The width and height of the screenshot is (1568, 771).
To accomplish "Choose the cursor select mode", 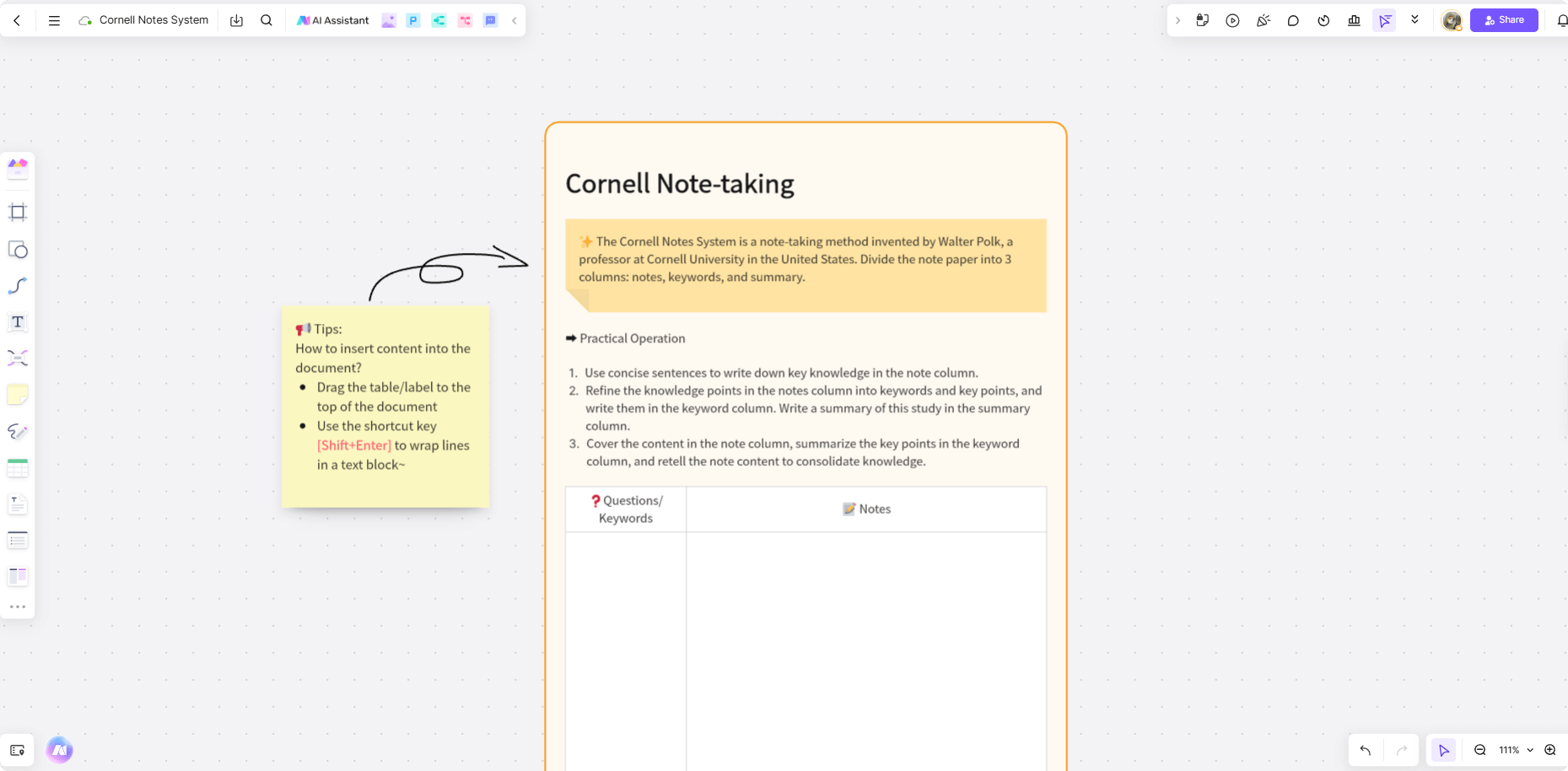I will click(1443, 750).
